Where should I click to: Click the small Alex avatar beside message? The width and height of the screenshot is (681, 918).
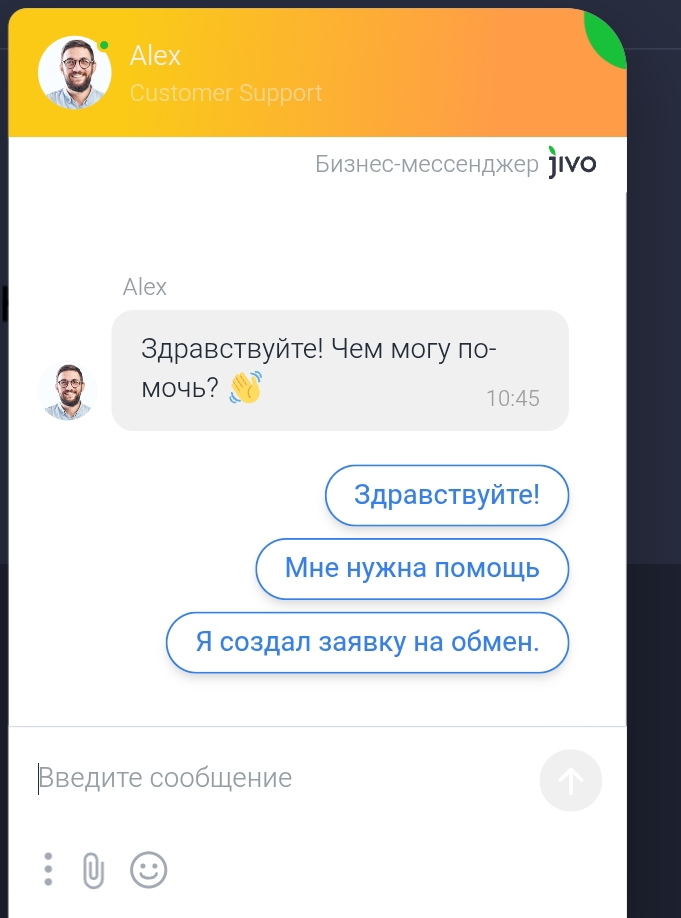pos(67,391)
